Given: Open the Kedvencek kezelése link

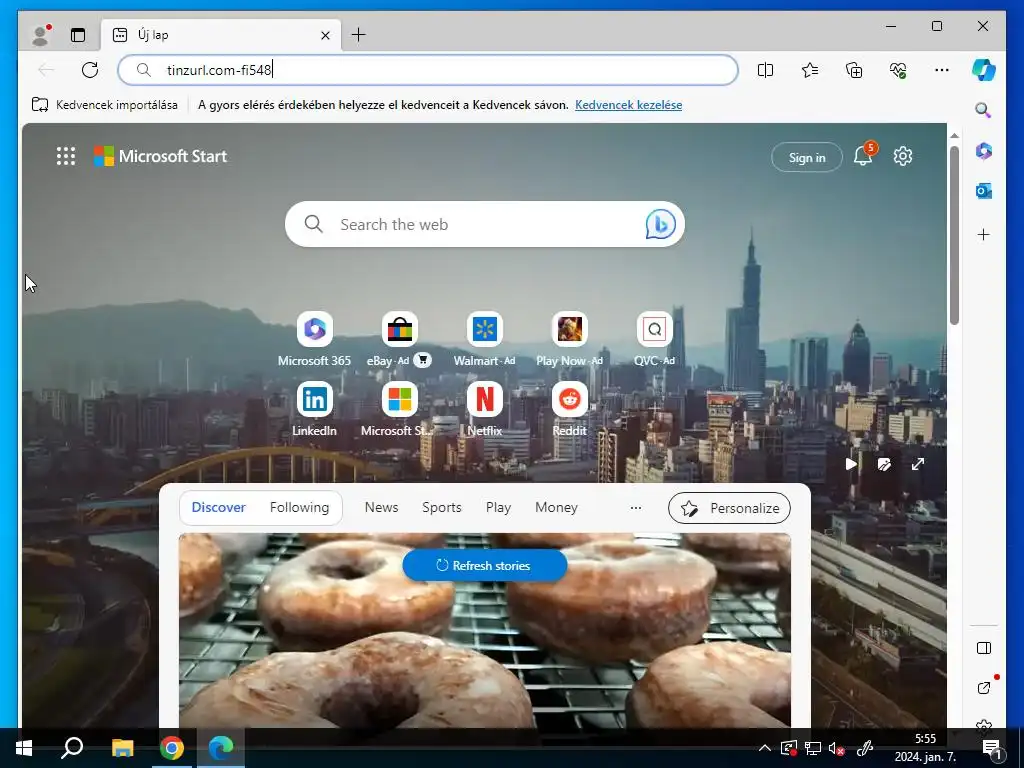Looking at the screenshot, I should pyautogui.click(x=628, y=104).
